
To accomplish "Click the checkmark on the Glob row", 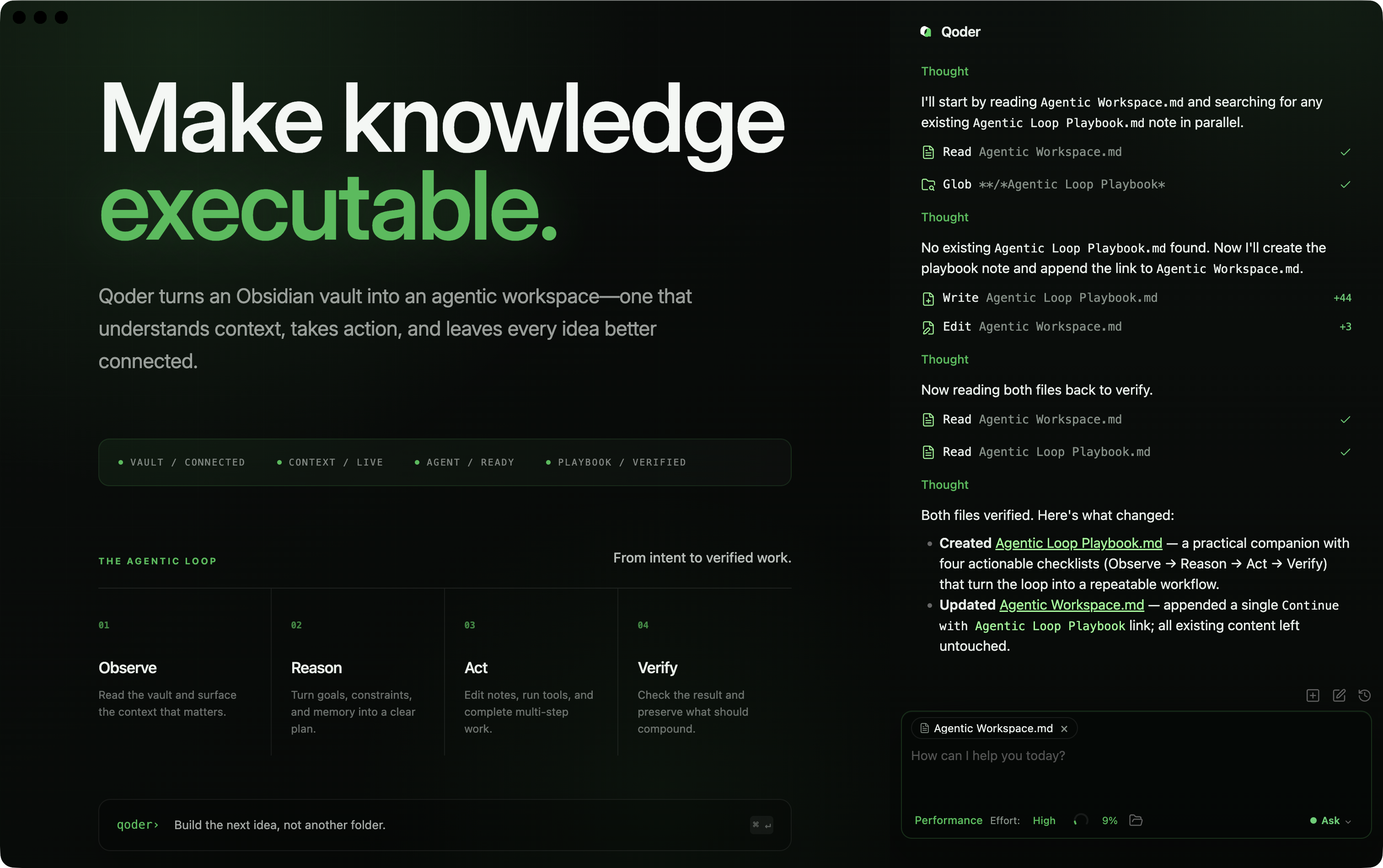I will pyautogui.click(x=1345, y=185).
